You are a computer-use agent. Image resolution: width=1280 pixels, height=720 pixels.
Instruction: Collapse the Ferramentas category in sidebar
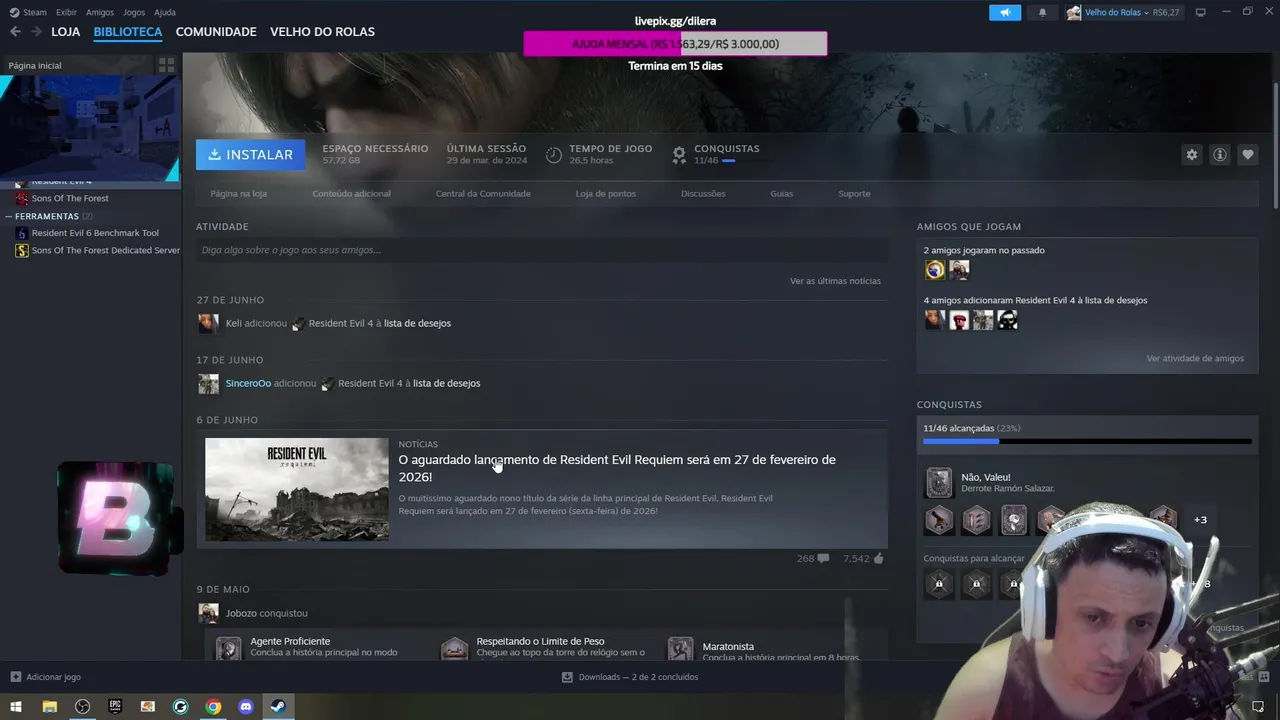coord(8,216)
